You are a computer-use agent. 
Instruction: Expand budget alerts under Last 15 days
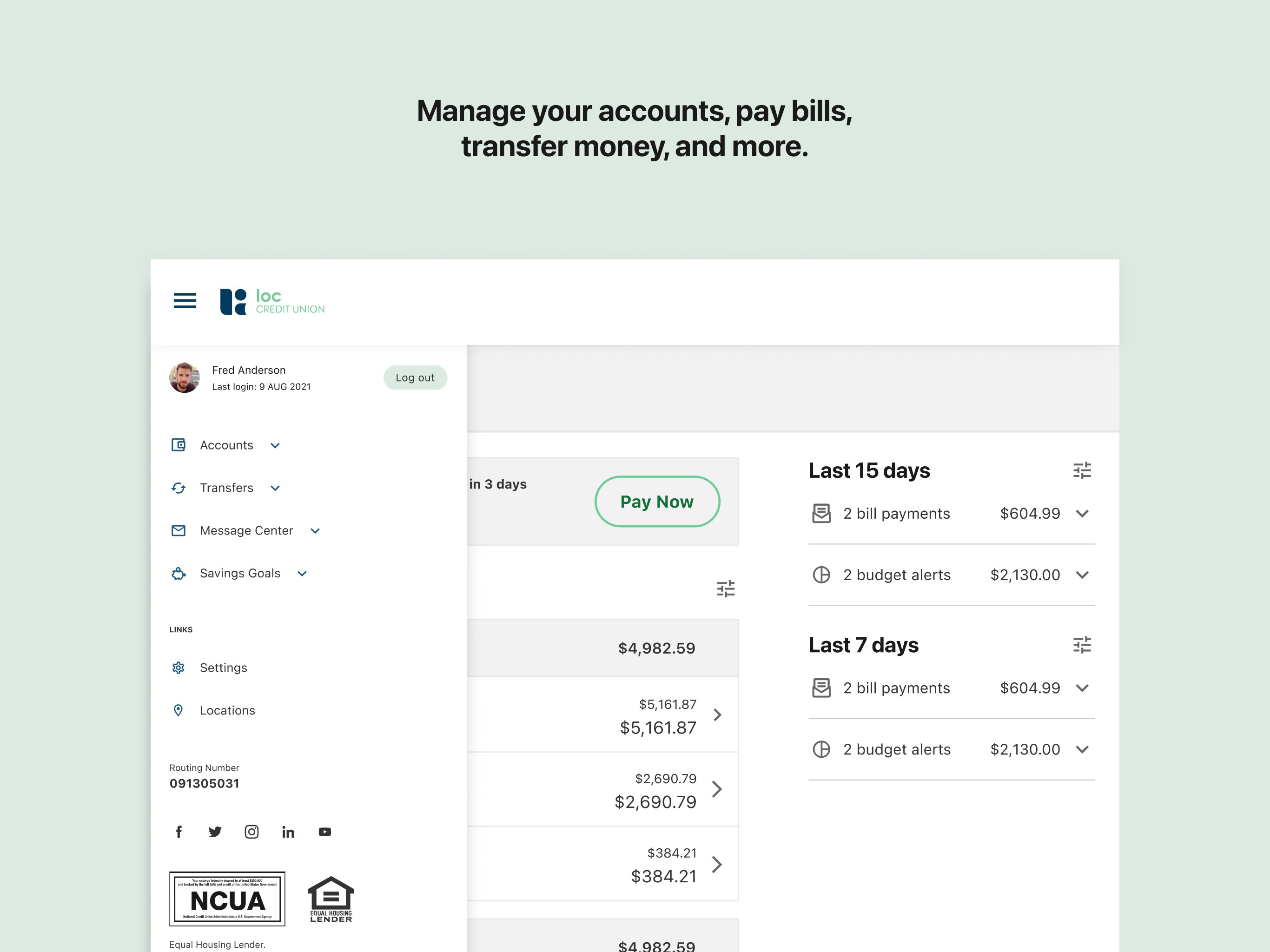point(1082,575)
